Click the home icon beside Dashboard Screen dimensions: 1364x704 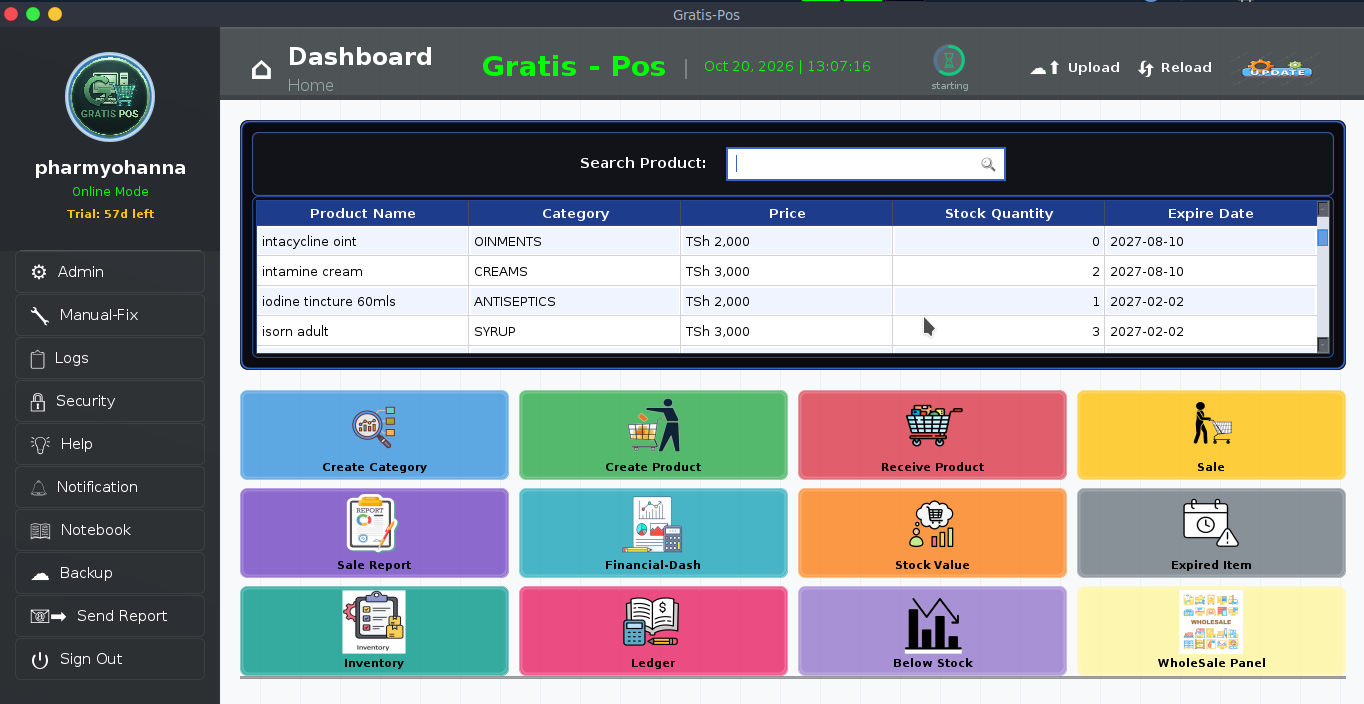coord(261,69)
